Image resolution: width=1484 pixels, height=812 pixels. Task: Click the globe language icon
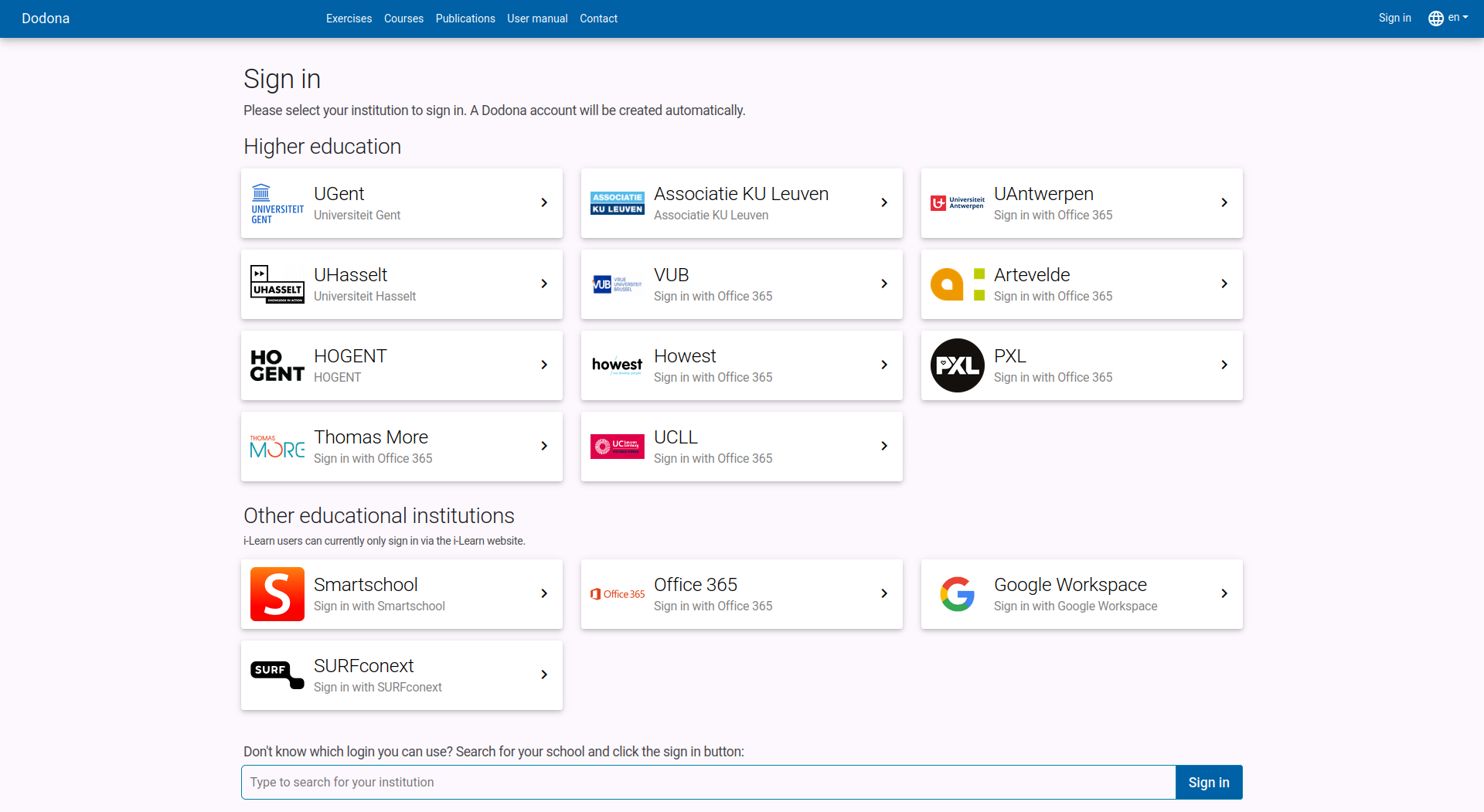[x=1436, y=19]
